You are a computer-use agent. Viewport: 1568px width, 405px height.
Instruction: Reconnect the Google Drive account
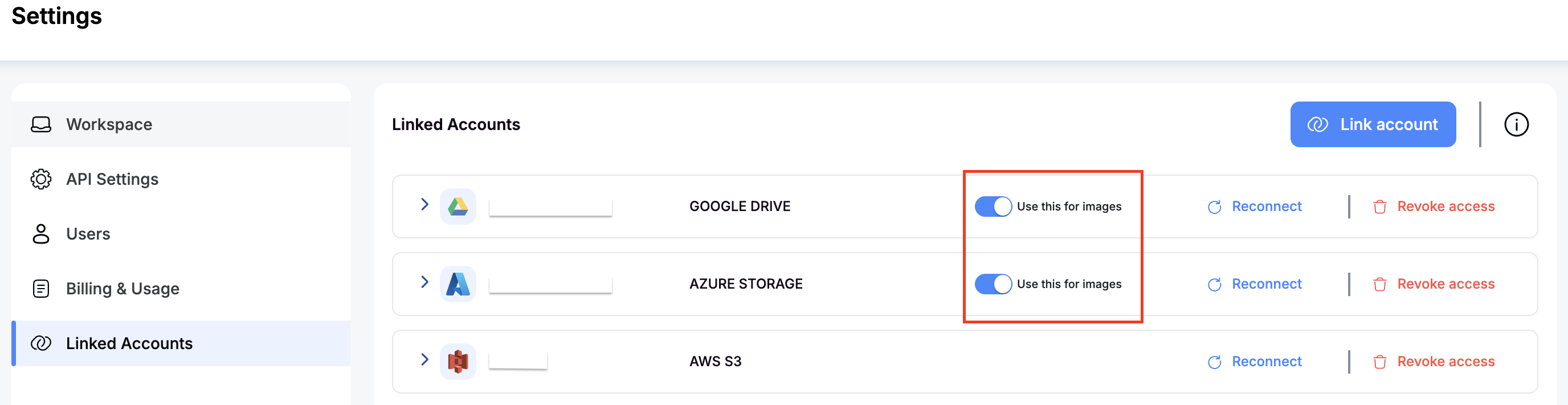(1266, 206)
